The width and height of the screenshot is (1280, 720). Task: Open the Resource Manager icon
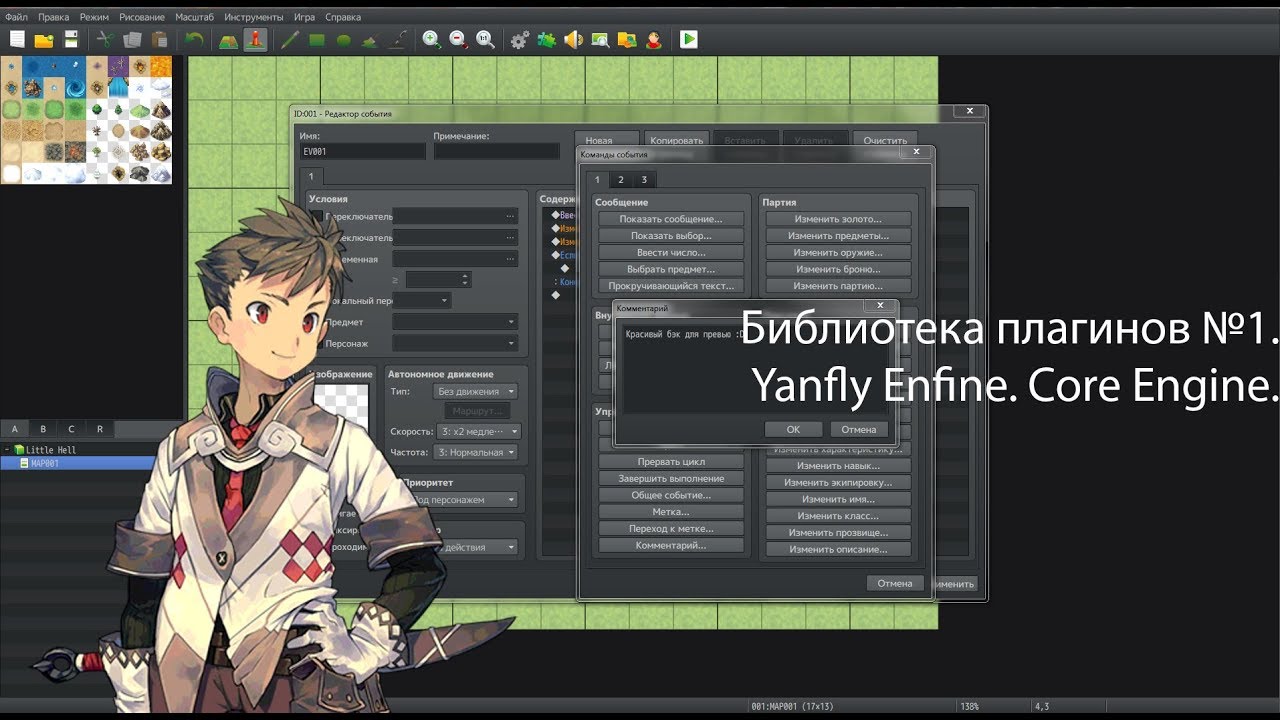tap(627, 40)
